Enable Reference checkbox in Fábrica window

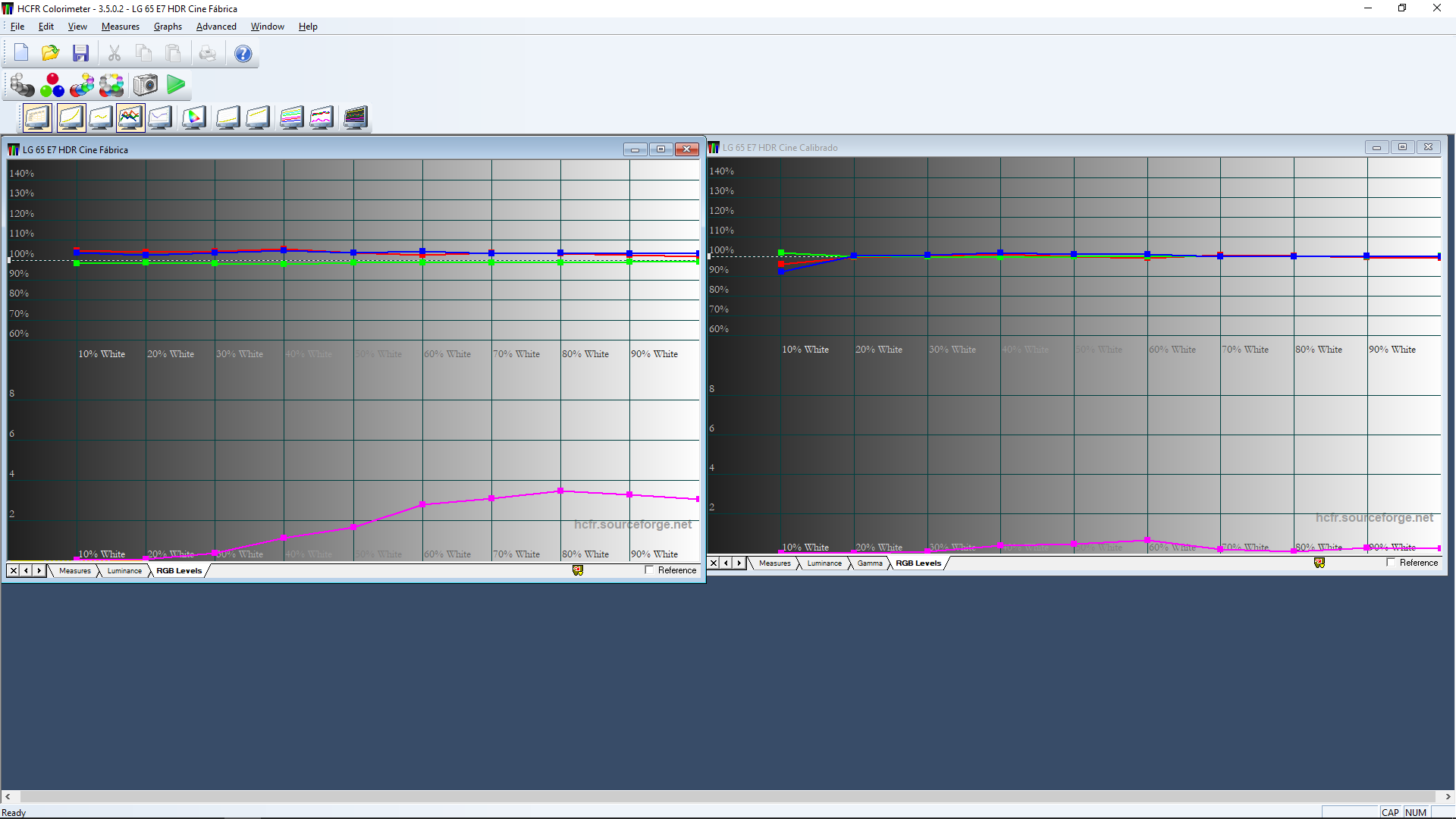coord(649,570)
